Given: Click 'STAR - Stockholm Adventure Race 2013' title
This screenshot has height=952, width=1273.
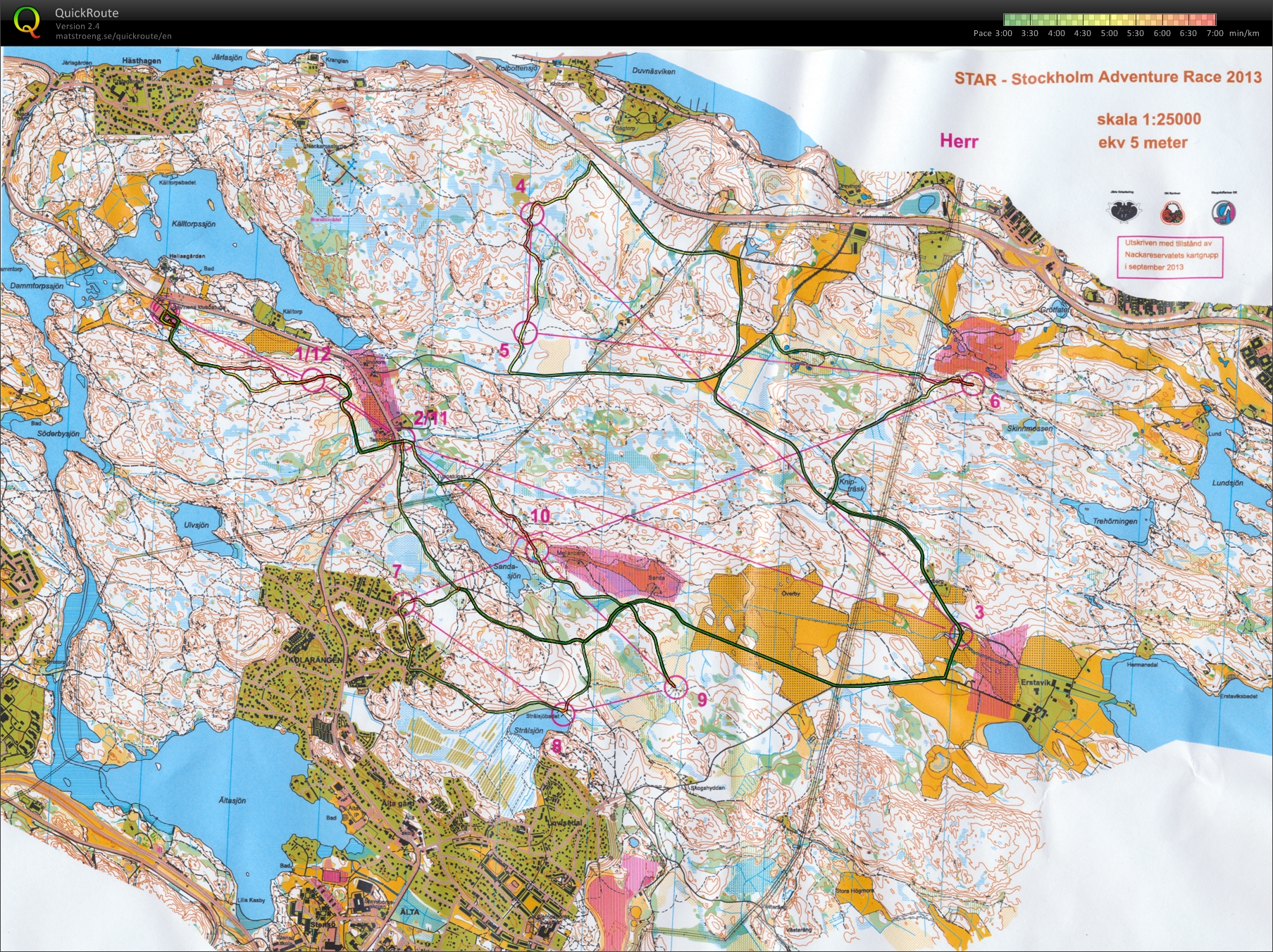Looking at the screenshot, I should 1107,77.
